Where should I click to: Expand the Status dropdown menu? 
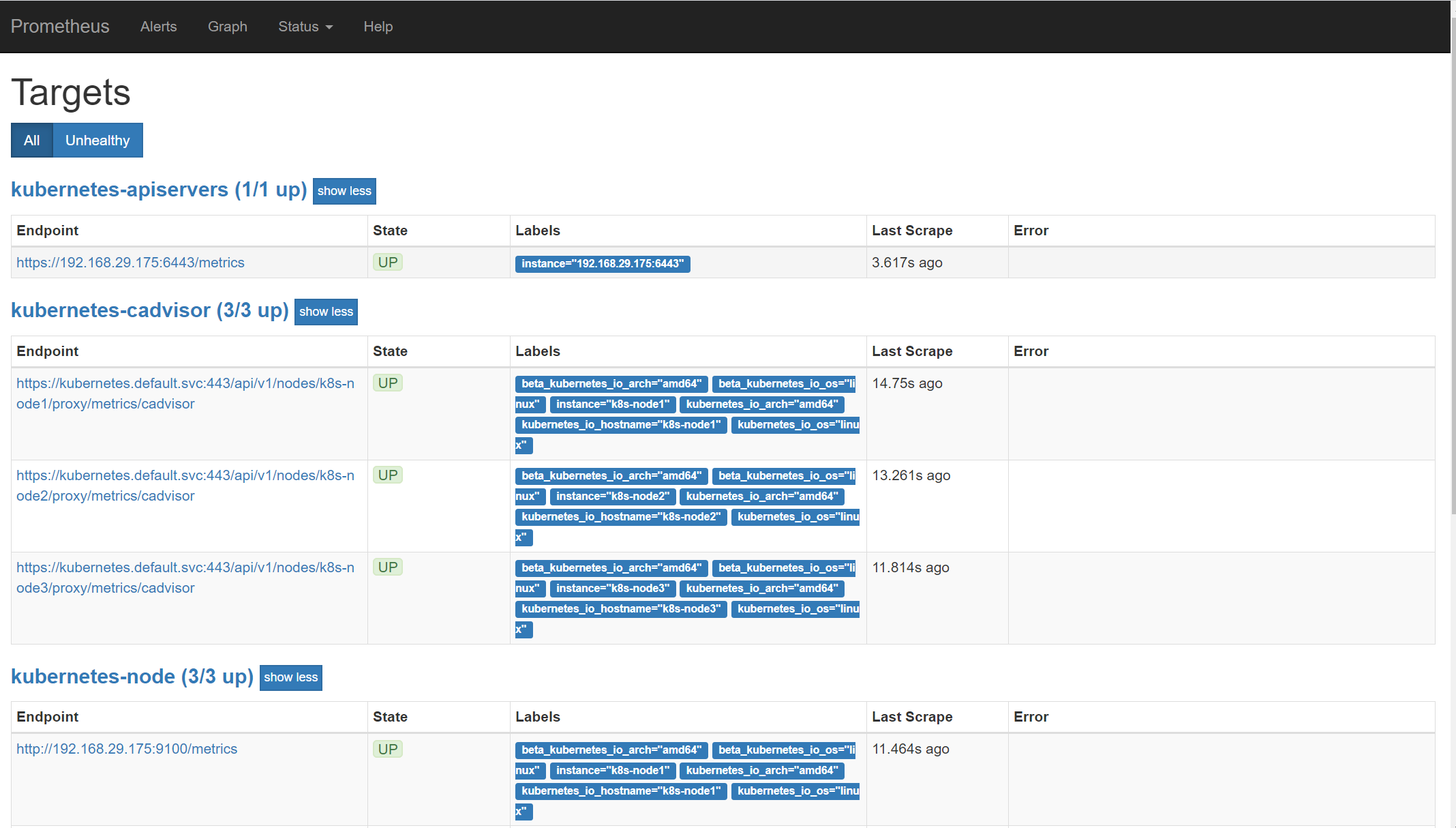point(305,27)
